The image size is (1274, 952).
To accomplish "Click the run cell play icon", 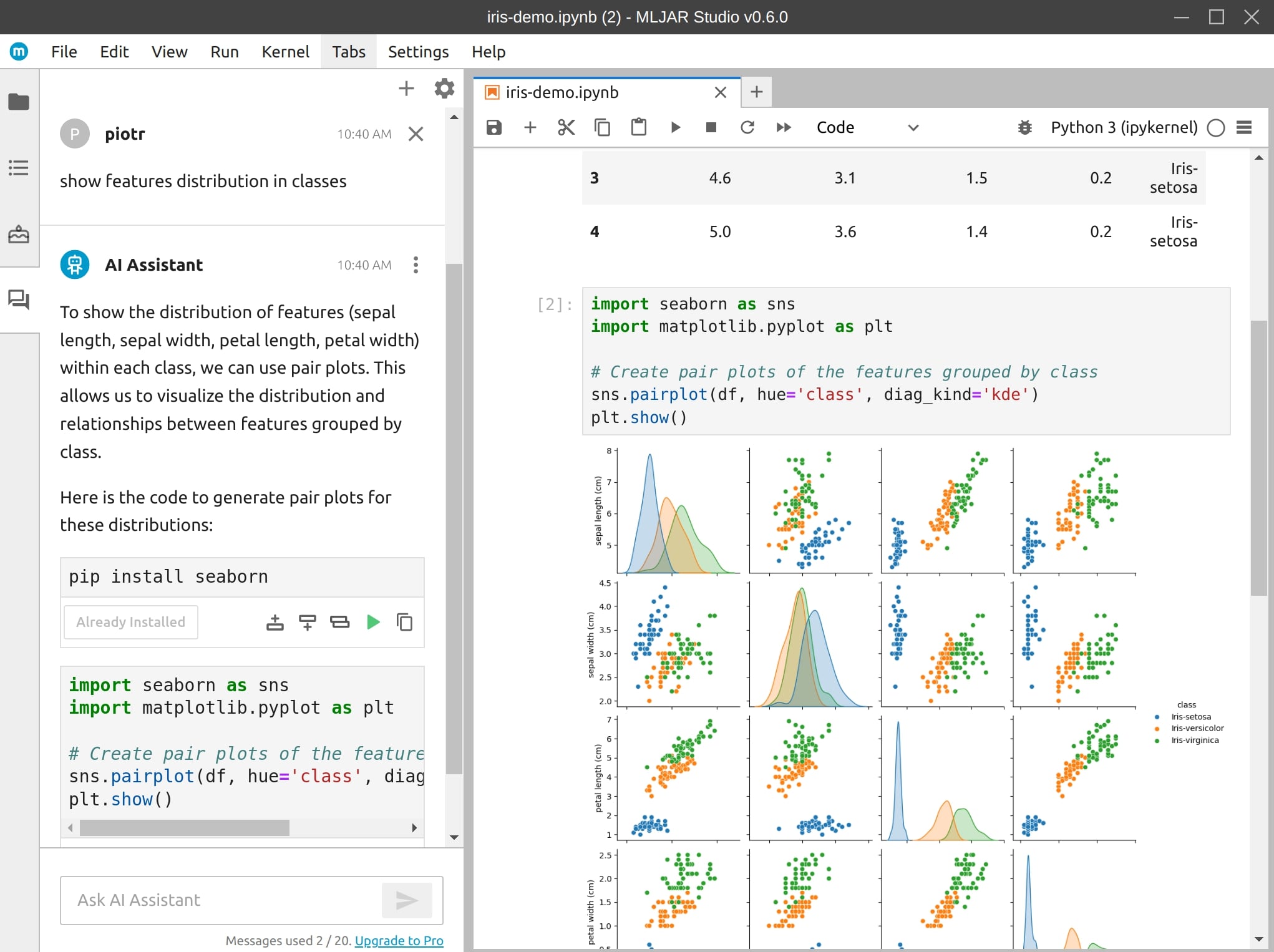I will 675,127.
